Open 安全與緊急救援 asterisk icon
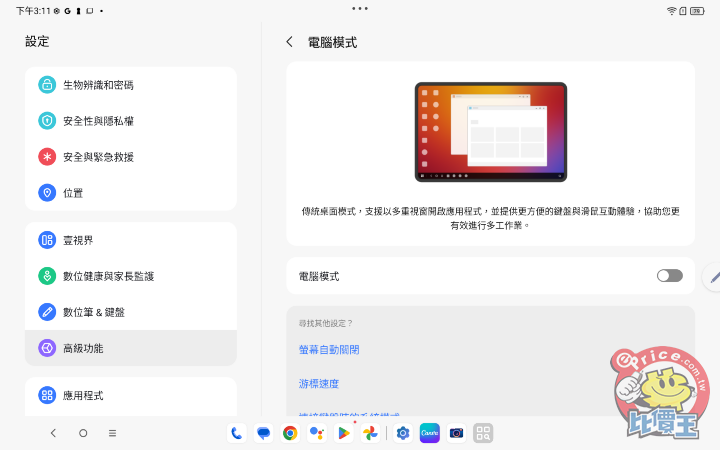Image resolution: width=720 pixels, height=450 pixels. tap(47, 157)
